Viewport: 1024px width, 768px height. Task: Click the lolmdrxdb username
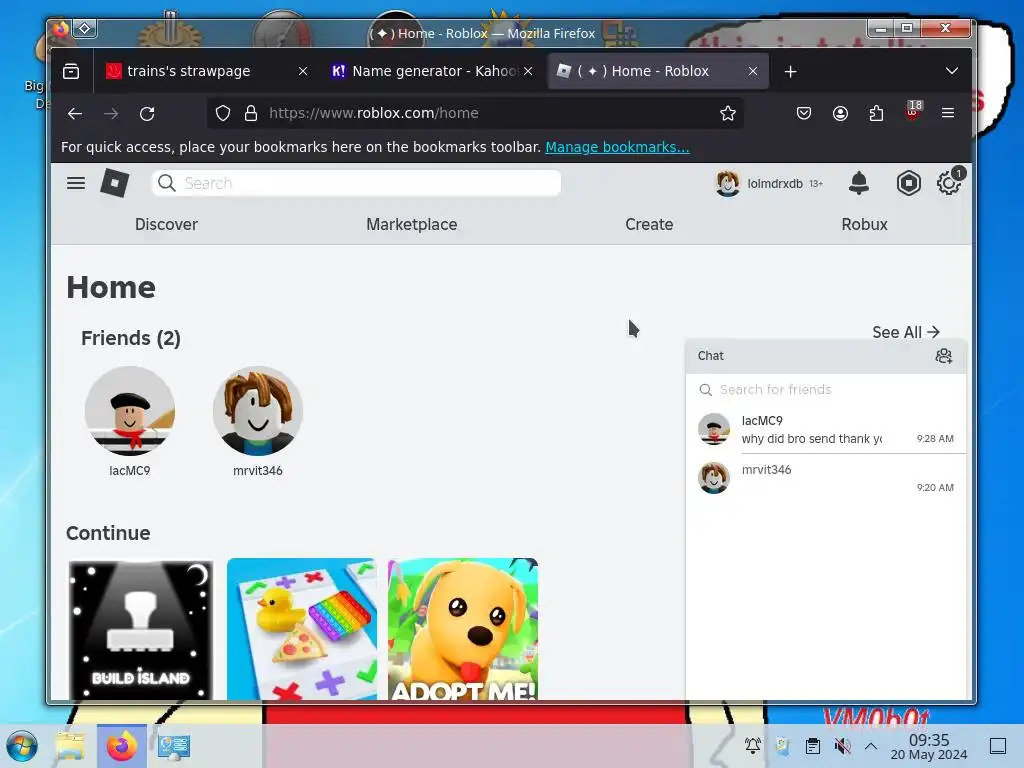[775, 184]
